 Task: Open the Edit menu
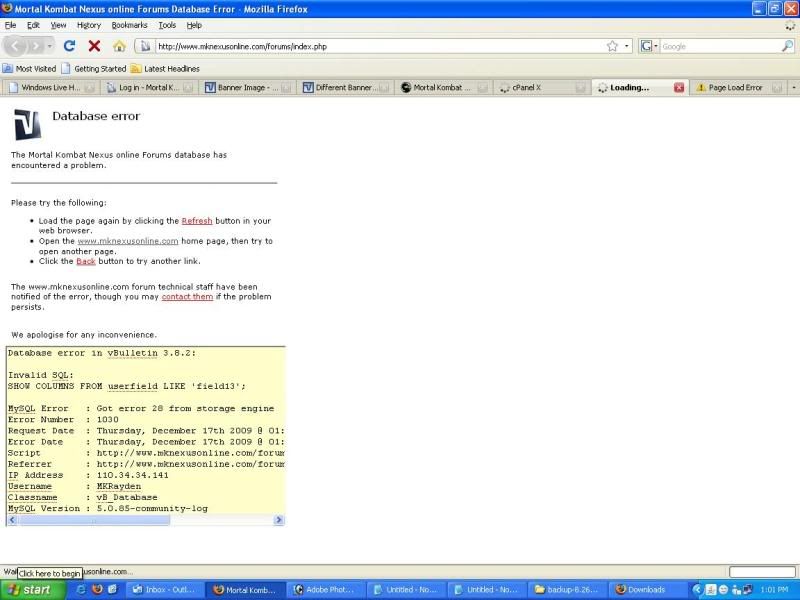[33, 25]
